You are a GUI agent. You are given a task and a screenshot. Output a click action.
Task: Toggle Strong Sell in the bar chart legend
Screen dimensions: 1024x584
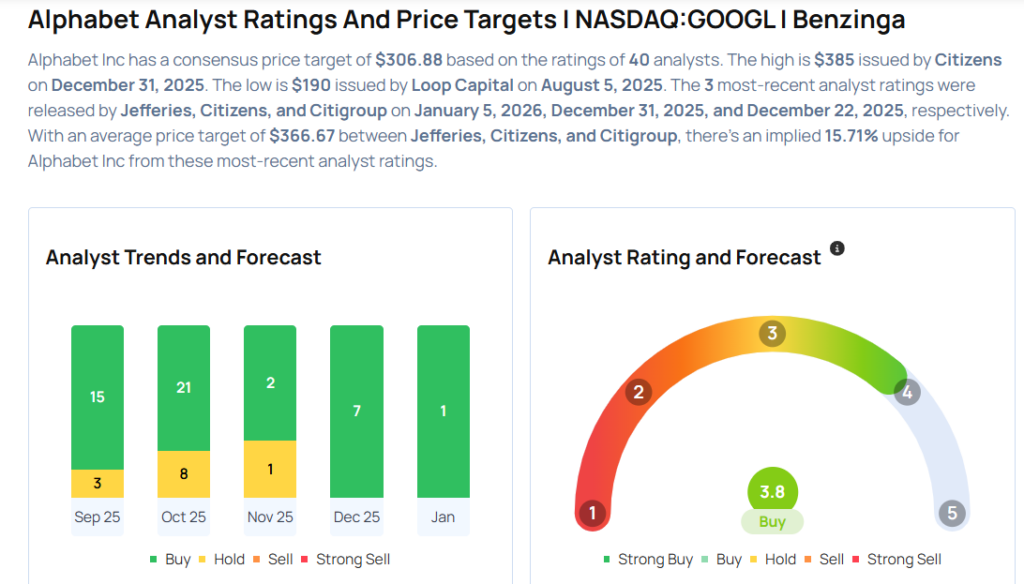(344, 559)
